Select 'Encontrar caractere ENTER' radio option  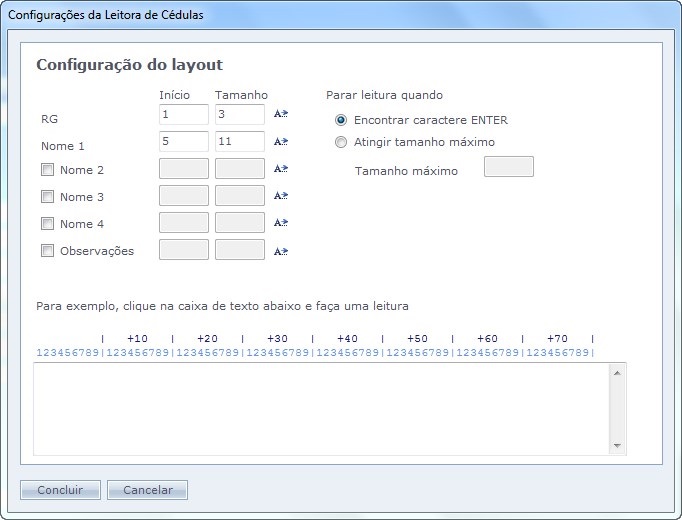tap(341, 120)
